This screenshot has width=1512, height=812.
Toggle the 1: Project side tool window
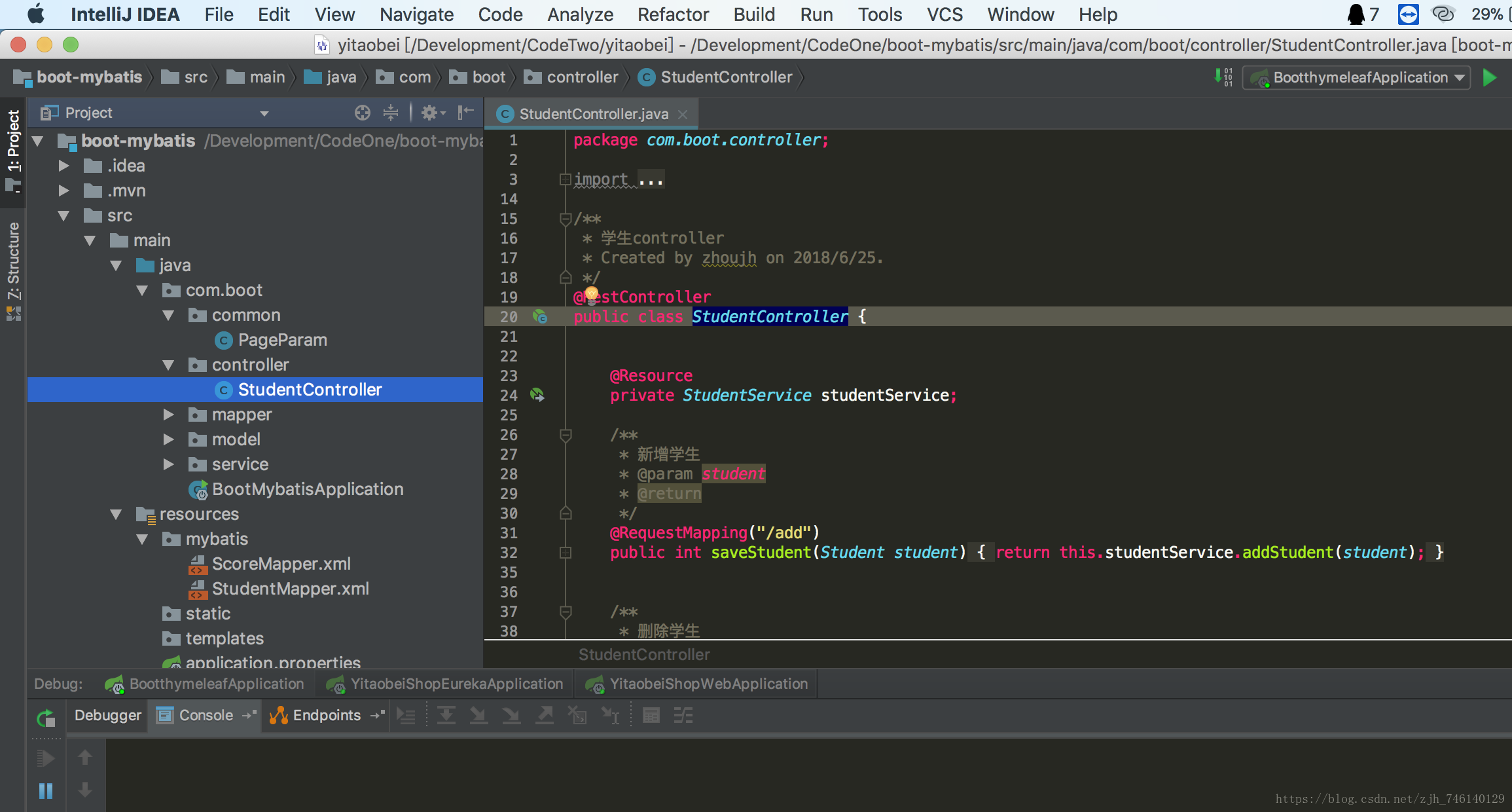(13, 152)
